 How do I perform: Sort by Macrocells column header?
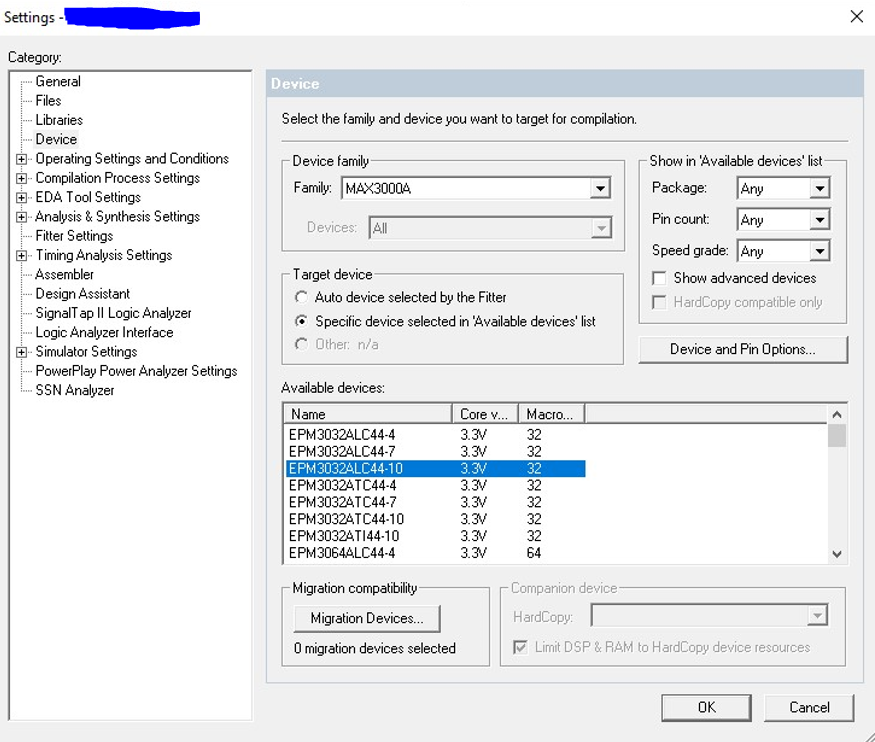point(552,414)
